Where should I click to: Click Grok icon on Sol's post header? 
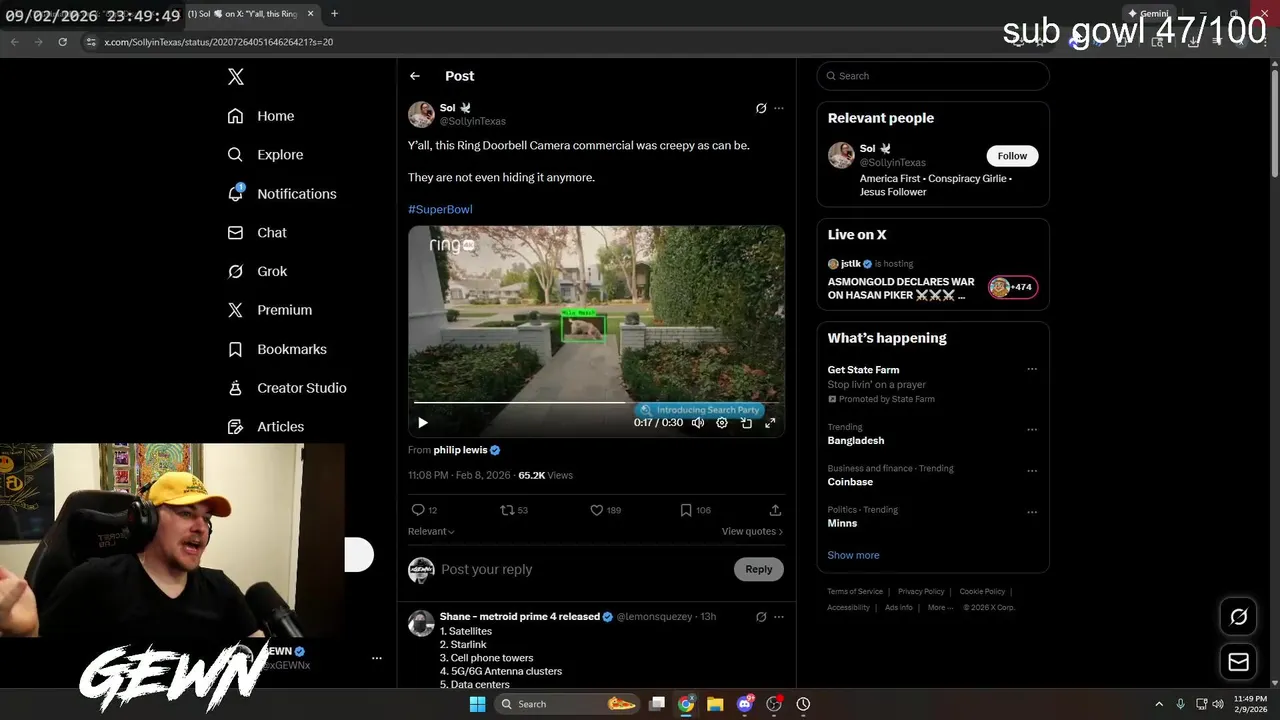pos(761,108)
